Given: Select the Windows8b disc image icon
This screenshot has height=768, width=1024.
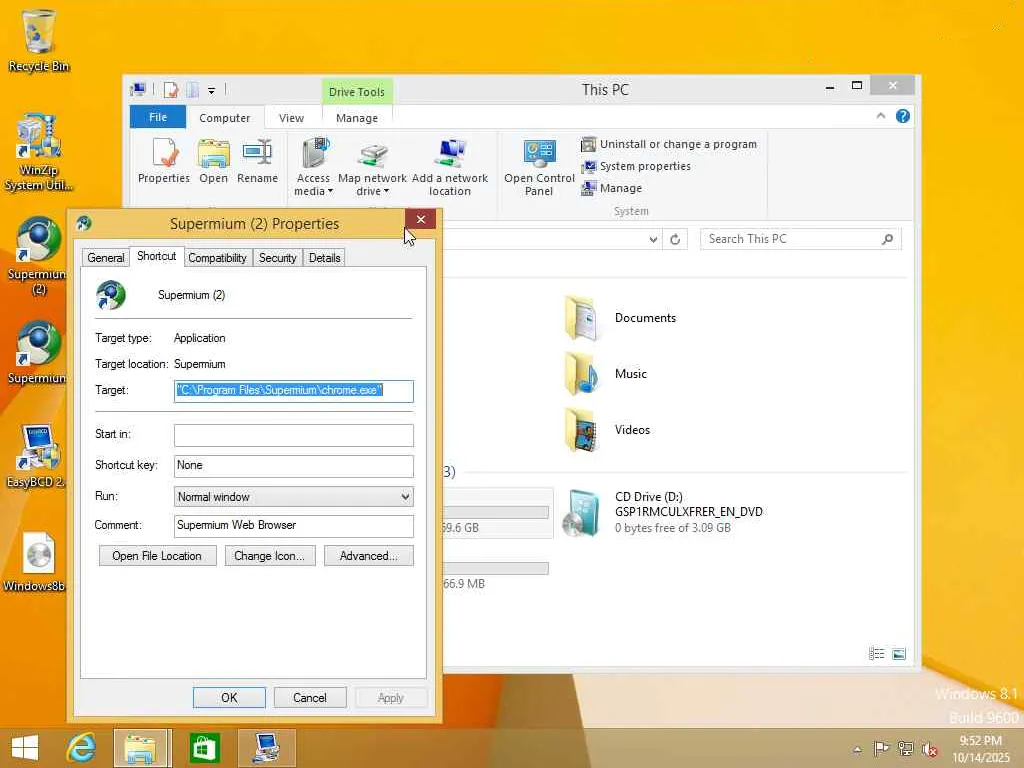Looking at the screenshot, I should point(37,562).
